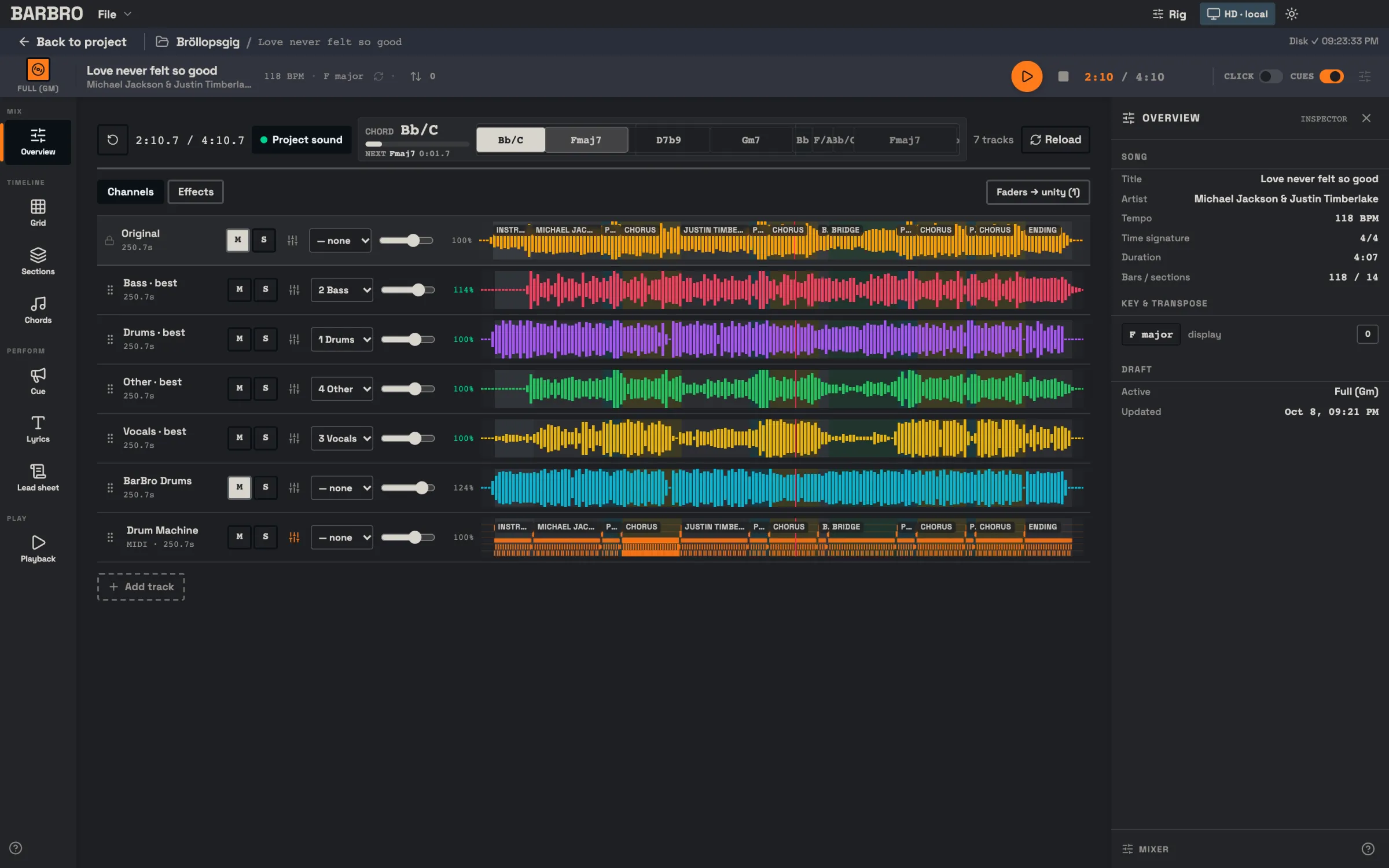Open the Overview mix view

(x=38, y=142)
